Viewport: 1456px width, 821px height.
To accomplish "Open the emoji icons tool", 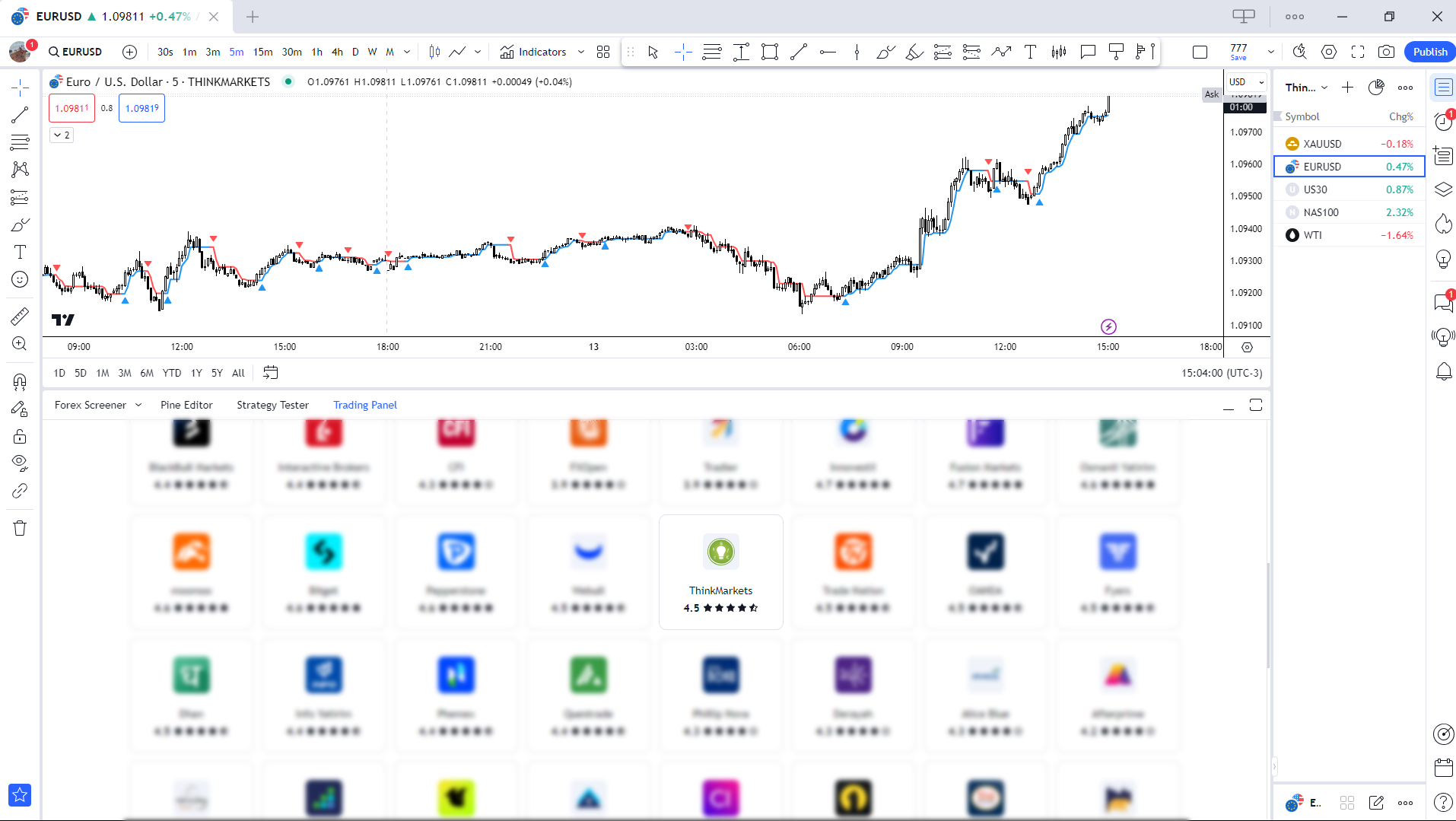I will click(20, 279).
